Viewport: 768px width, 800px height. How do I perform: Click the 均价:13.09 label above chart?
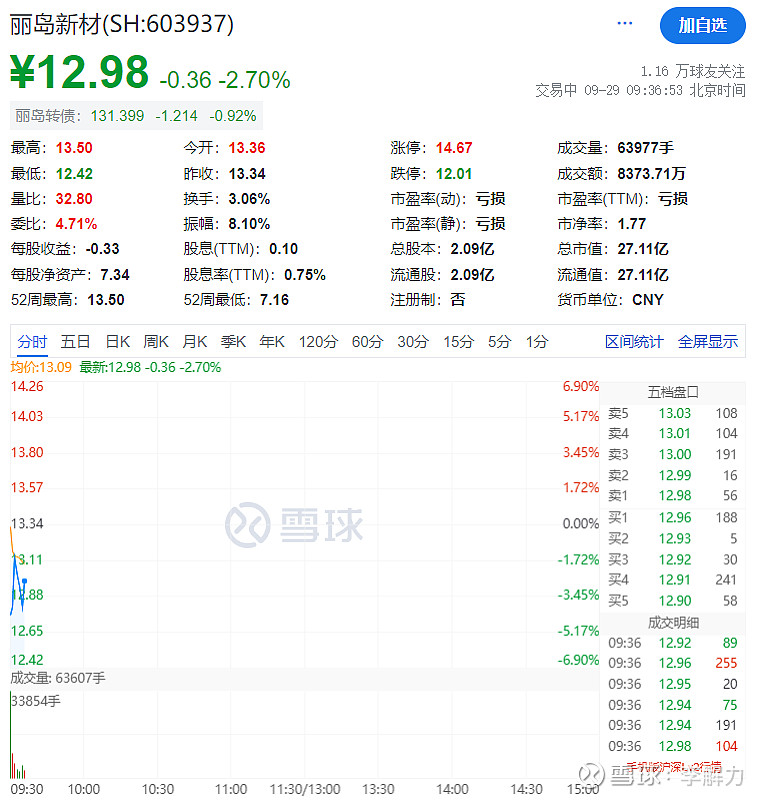click(x=41, y=367)
